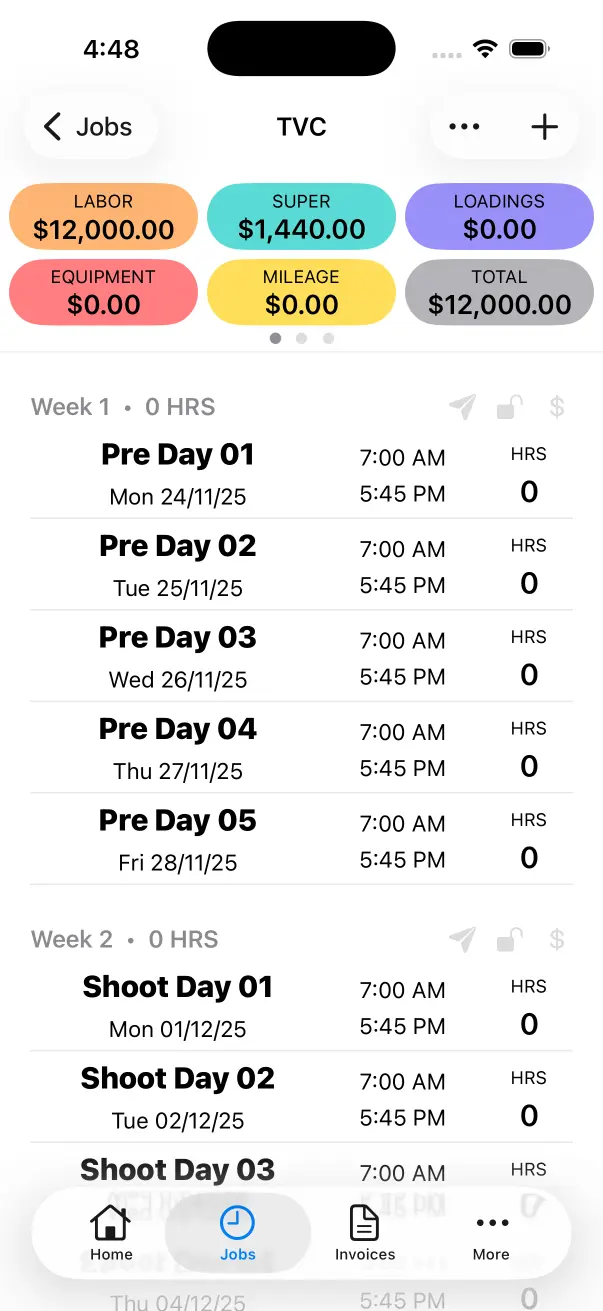The width and height of the screenshot is (603, 1311).
Task: Switch to the Invoices tab
Action: [x=364, y=1234]
